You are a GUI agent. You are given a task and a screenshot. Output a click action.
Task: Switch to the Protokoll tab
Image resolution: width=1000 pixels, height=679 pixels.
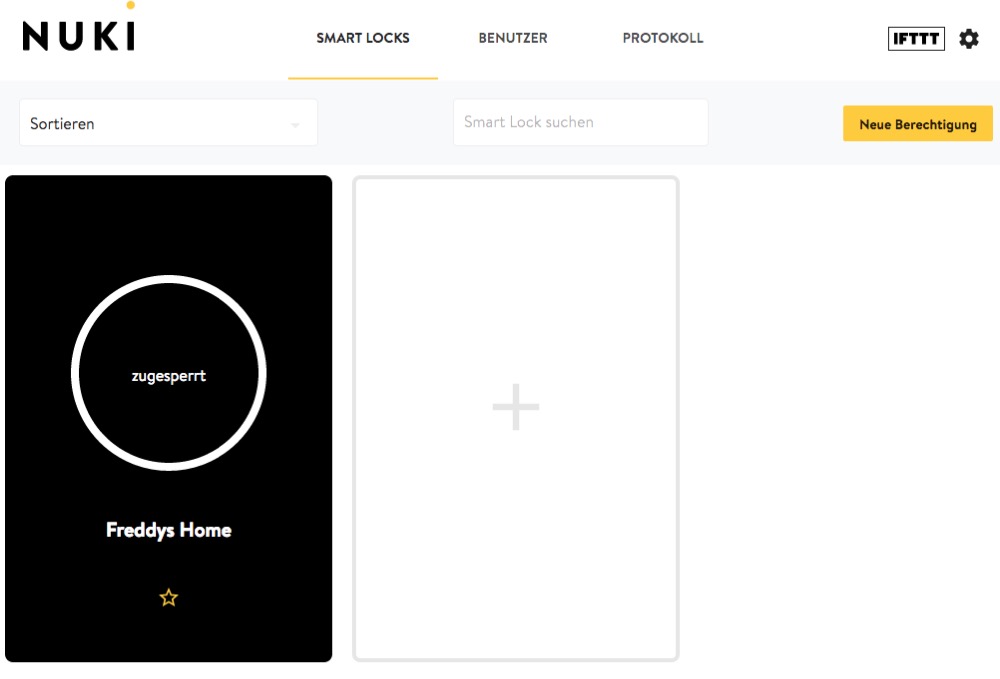click(x=663, y=38)
